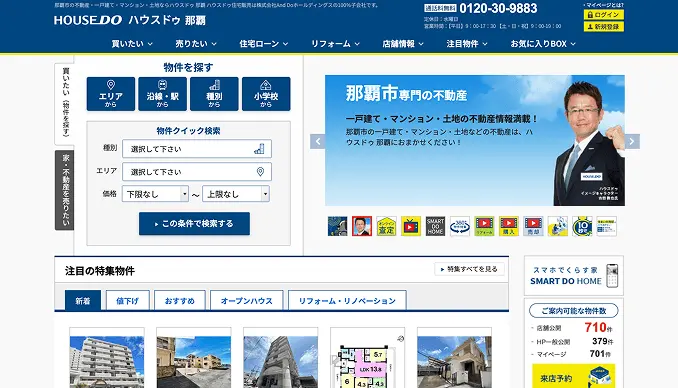678x388 pixels.
Task: Open the スマホでくらす家 SMART DO HOME banner
Action: (574, 276)
